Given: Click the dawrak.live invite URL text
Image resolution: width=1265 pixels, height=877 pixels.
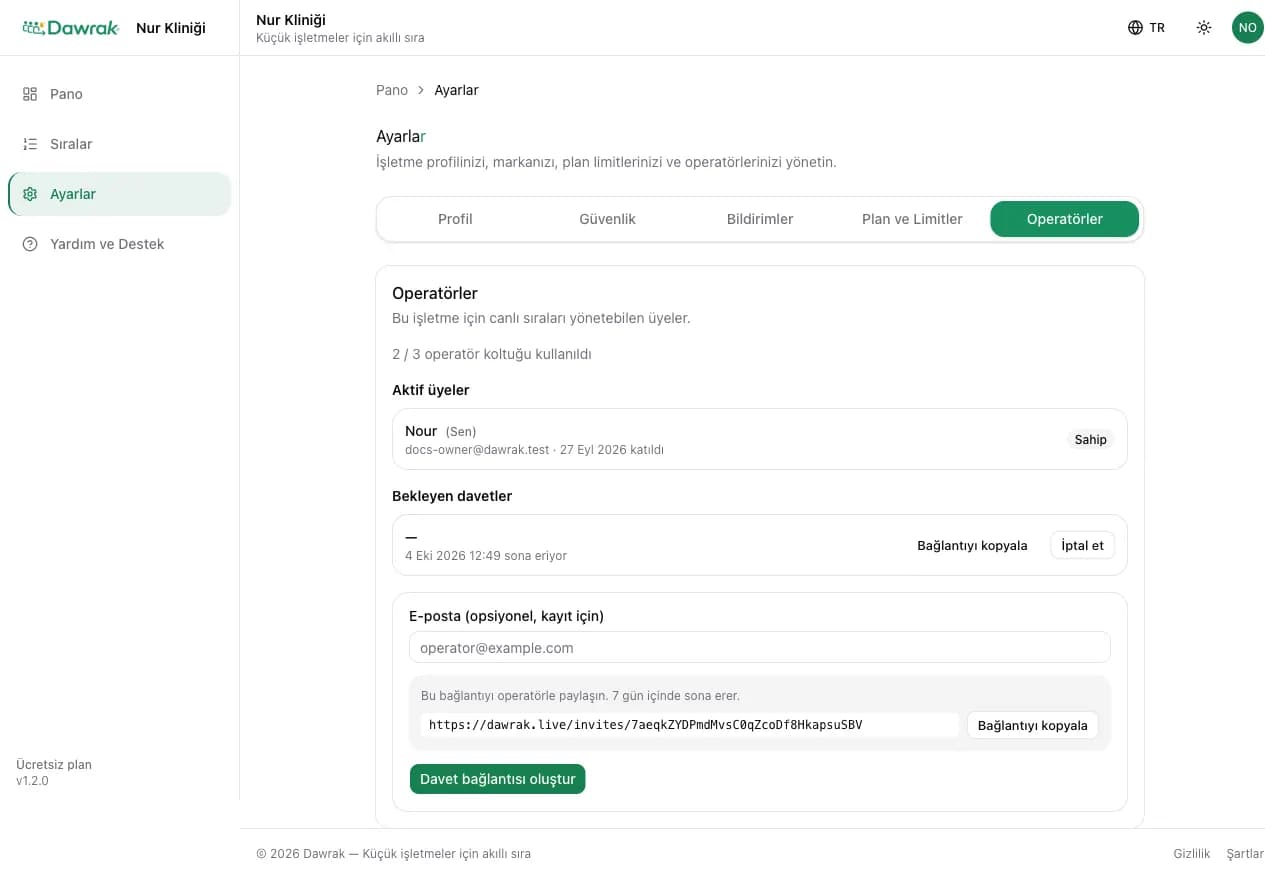Looking at the screenshot, I should (x=645, y=725).
